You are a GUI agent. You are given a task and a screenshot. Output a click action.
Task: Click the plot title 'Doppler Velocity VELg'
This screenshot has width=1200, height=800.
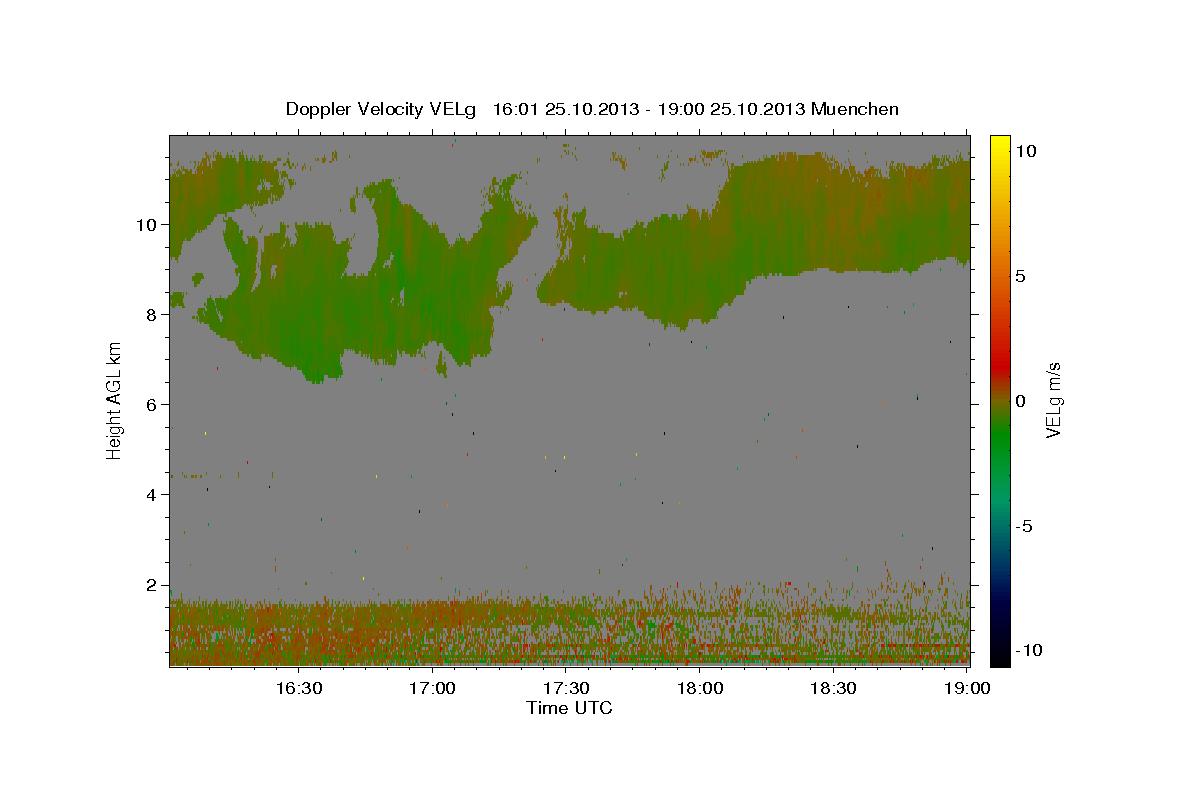pyautogui.click(x=381, y=109)
